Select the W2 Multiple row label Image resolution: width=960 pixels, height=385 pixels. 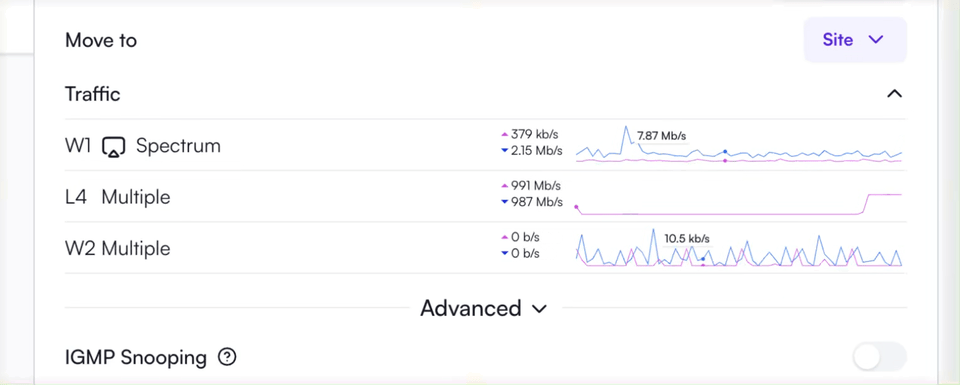point(118,249)
